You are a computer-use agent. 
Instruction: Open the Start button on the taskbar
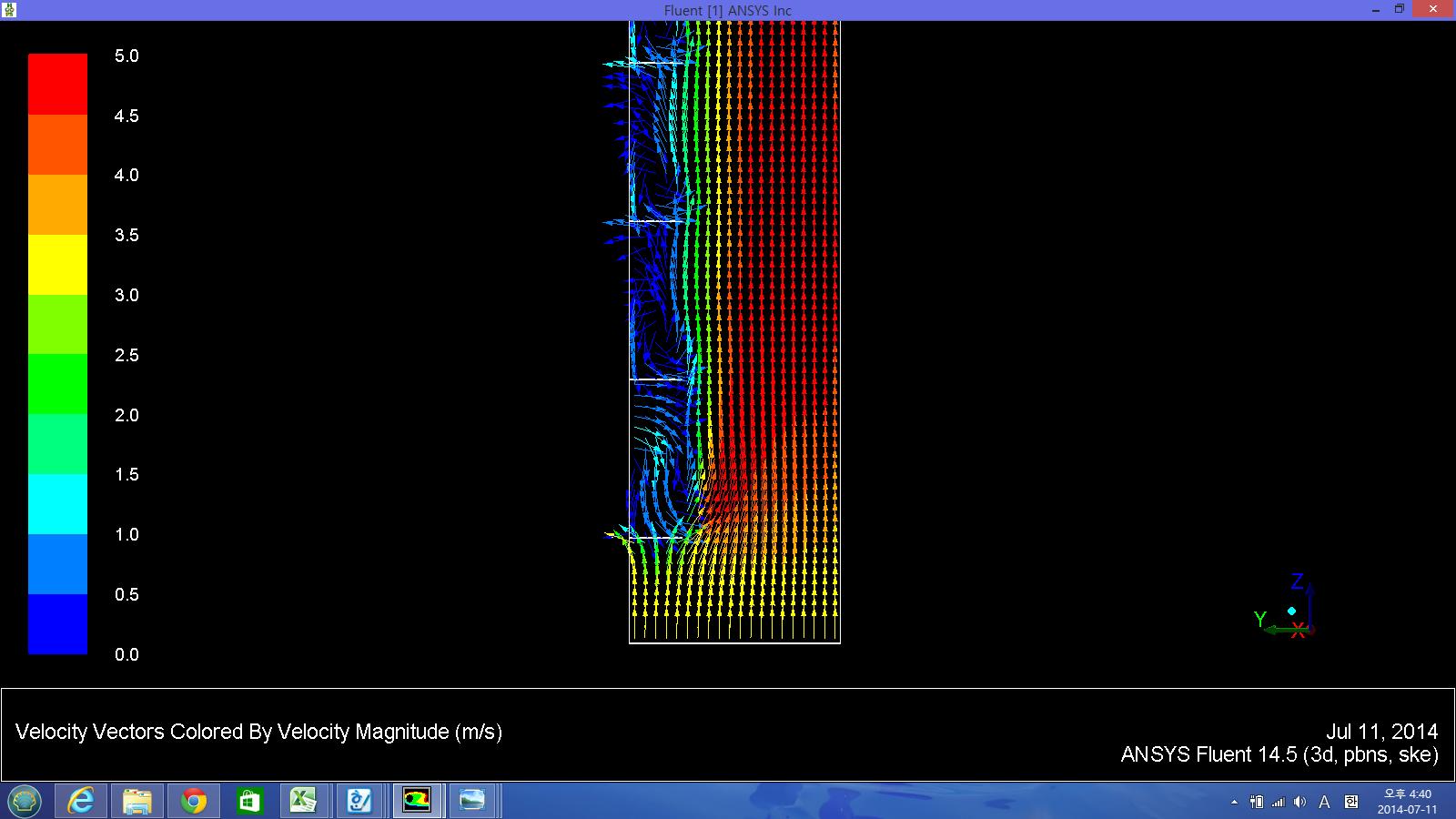pyautogui.click(x=24, y=801)
